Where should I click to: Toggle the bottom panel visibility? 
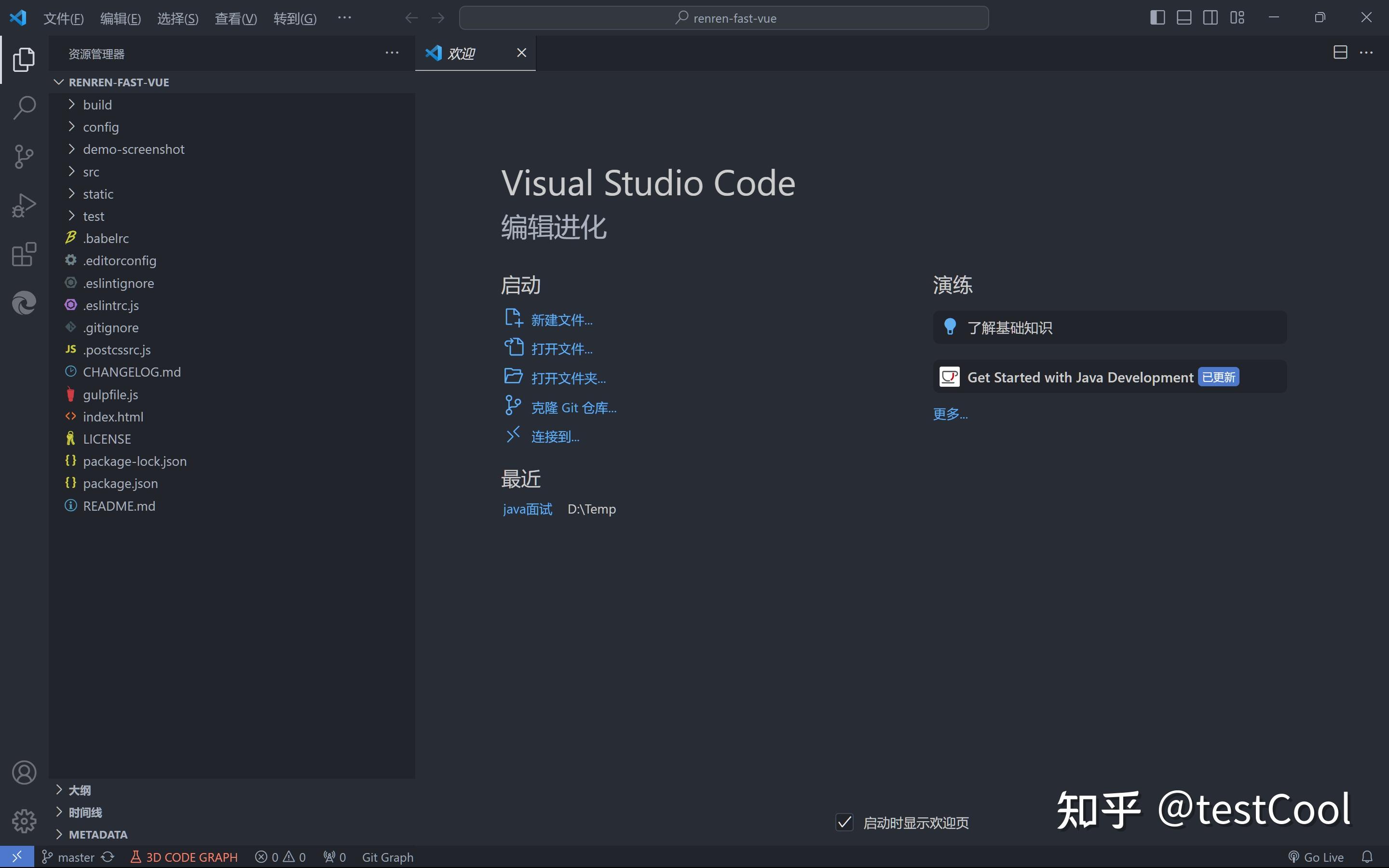1184,18
